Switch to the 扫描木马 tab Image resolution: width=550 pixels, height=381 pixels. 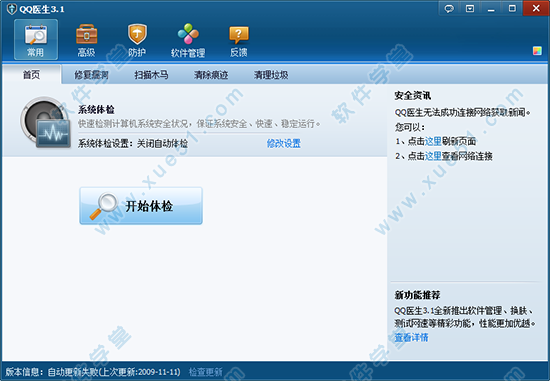click(151, 75)
